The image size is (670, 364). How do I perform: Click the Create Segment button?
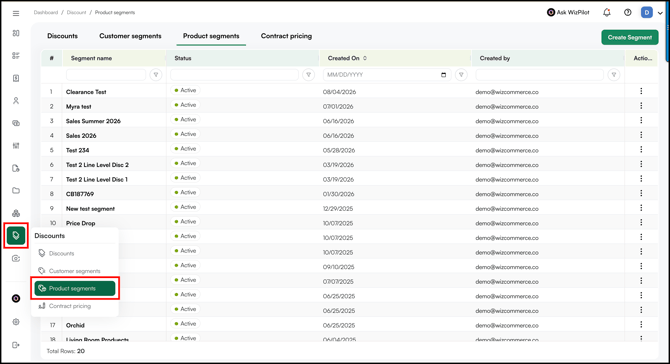630,37
